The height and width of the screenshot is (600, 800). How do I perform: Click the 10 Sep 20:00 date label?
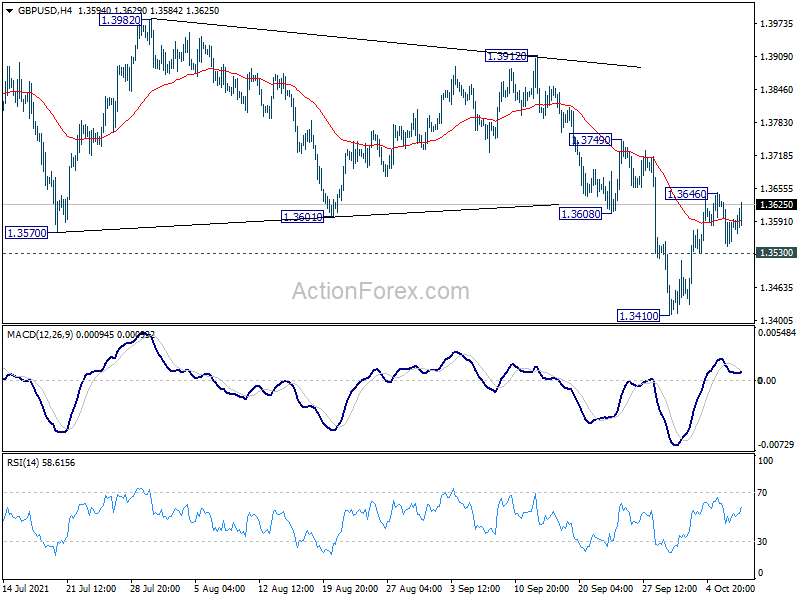click(x=541, y=588)
